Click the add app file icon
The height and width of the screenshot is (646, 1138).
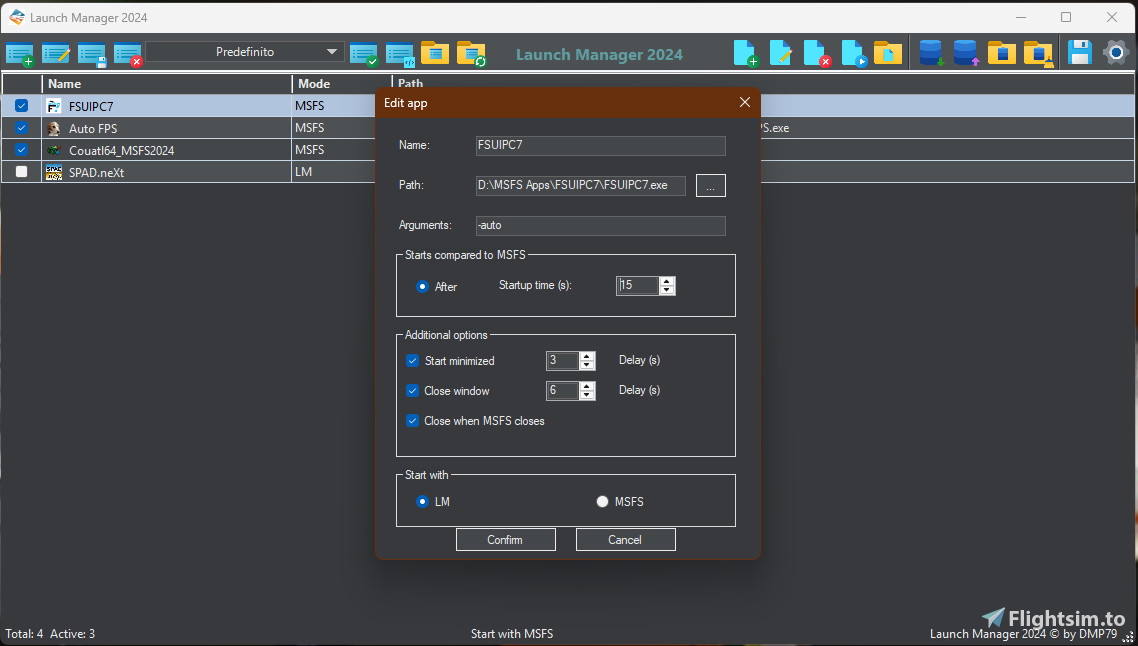coord(745,53)
